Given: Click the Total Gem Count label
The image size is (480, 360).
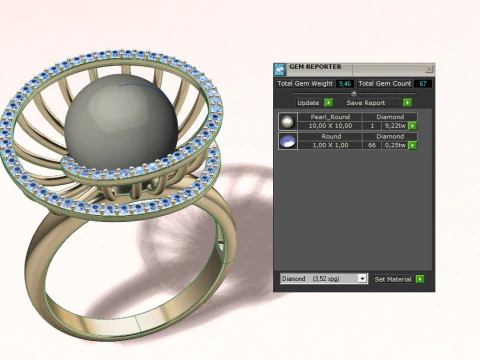Looking at the screenshot, I should [x=385, y=84].
